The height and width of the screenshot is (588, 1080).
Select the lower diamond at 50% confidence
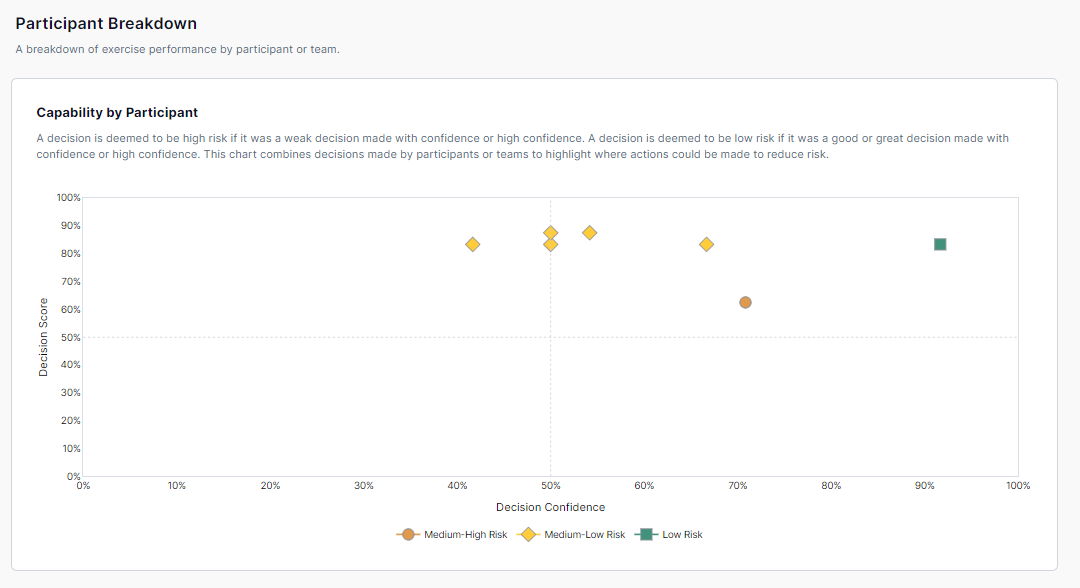point(550,246)
